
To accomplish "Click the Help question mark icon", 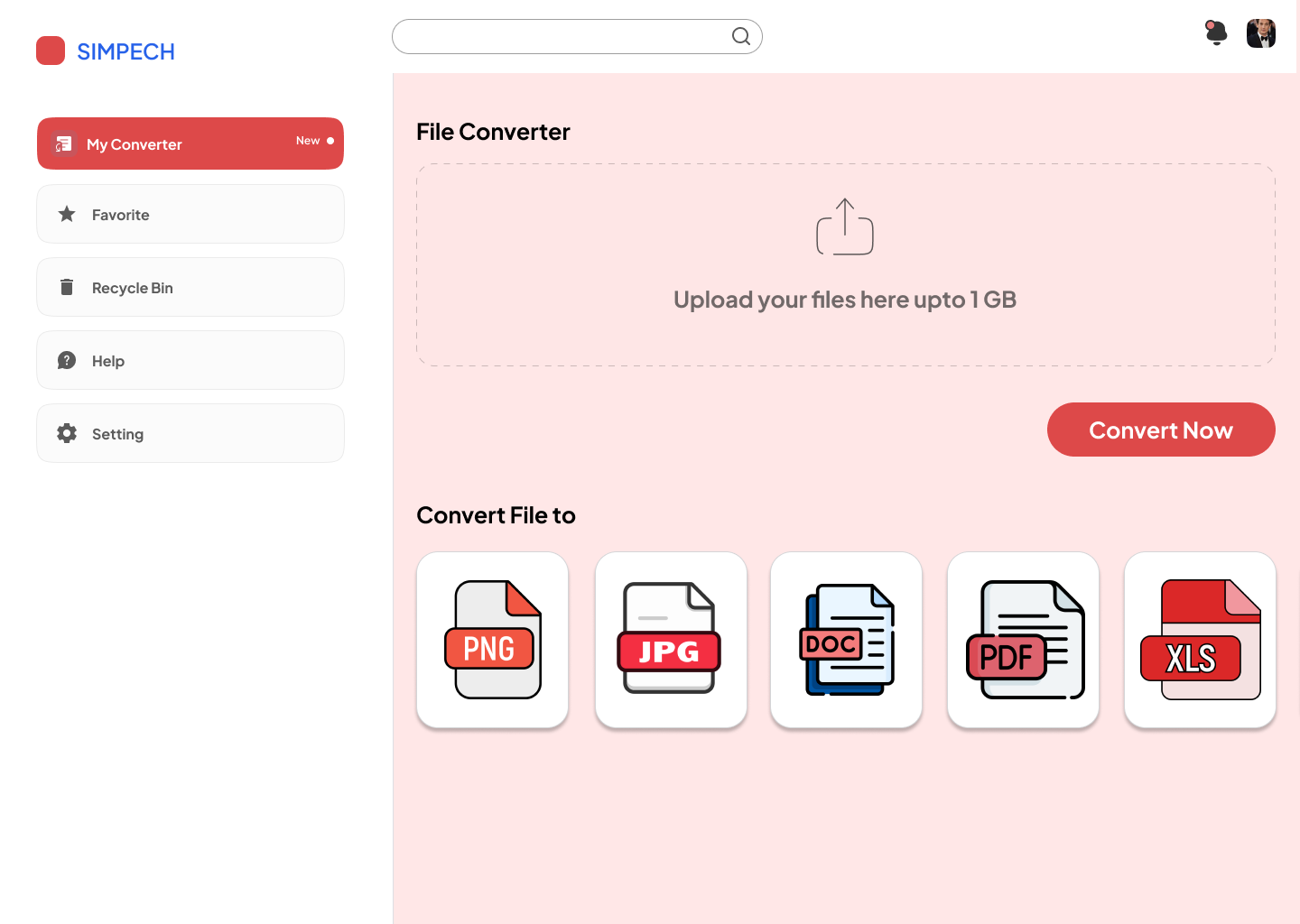I will point(67,360).
